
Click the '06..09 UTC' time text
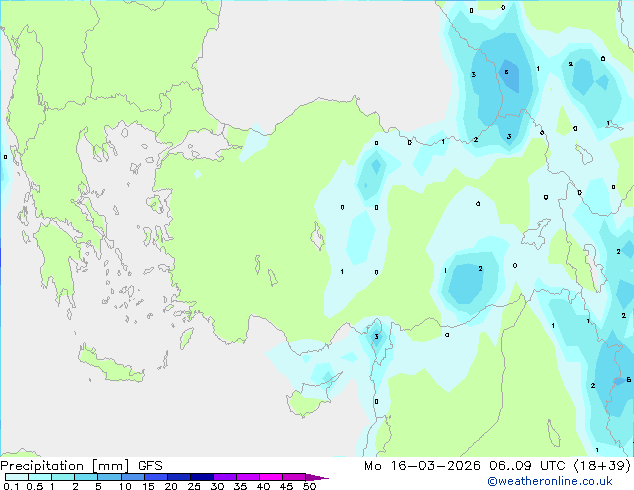click(527, 466)
